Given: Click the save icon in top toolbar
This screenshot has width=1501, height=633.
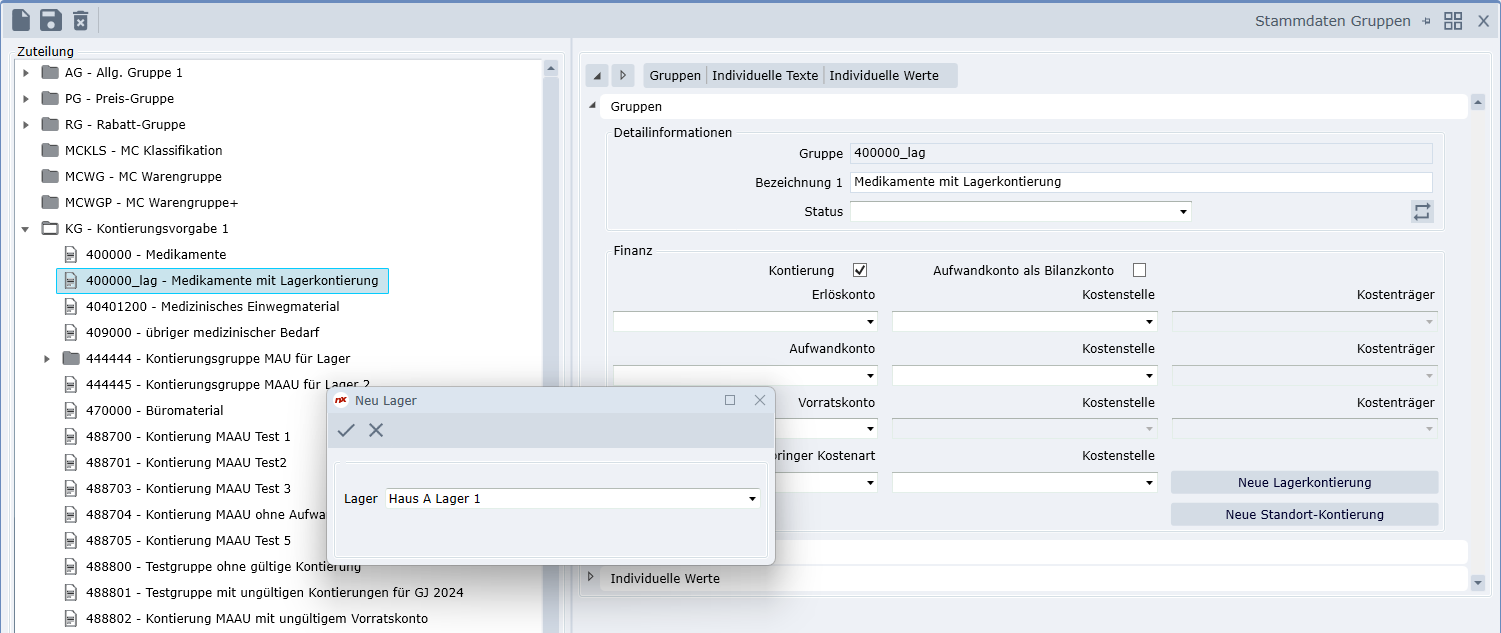Looking at the screenshot, I should click(51, 20).
